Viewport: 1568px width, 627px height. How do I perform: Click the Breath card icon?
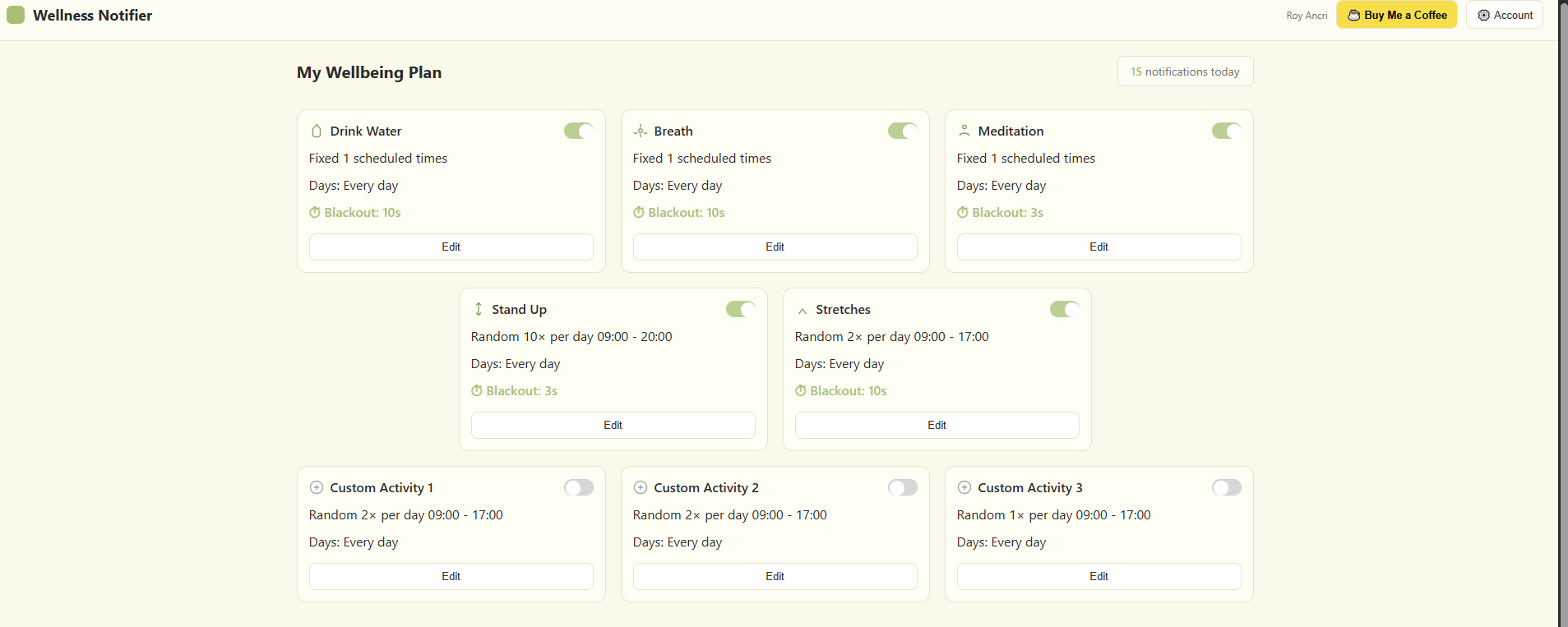pos(641,131)
